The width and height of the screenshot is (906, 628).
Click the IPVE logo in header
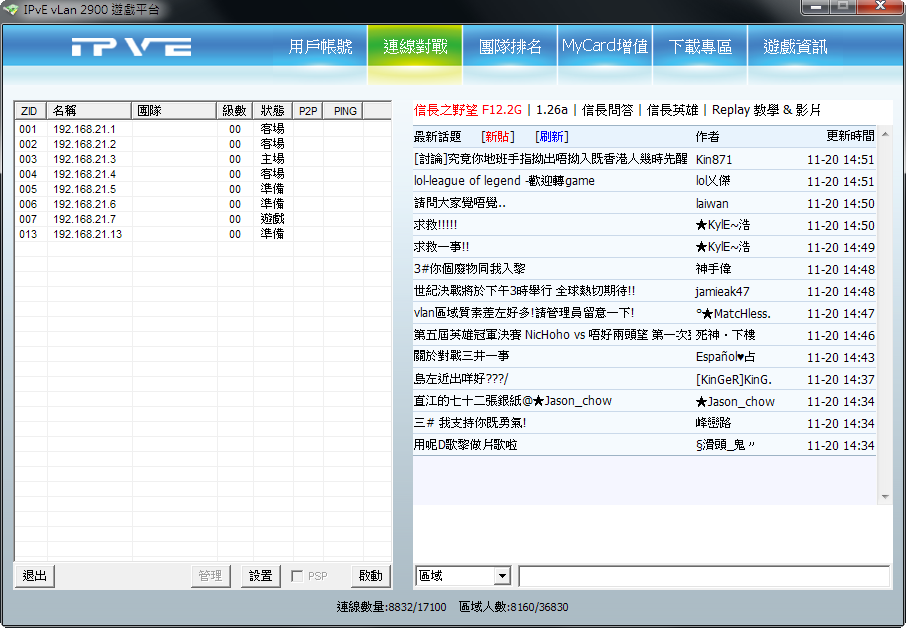coord(131,47)
